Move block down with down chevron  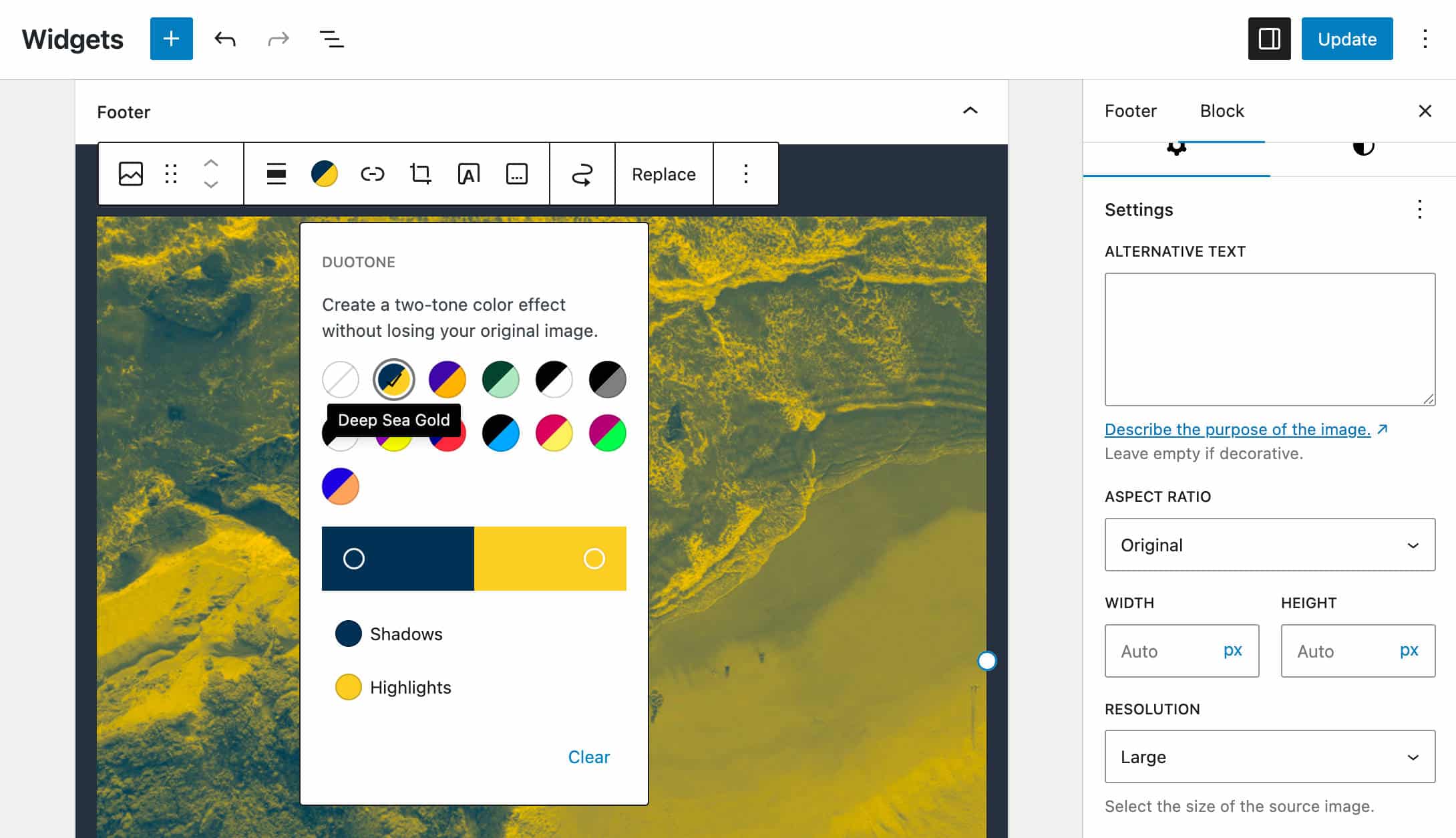tap(211, 184)
